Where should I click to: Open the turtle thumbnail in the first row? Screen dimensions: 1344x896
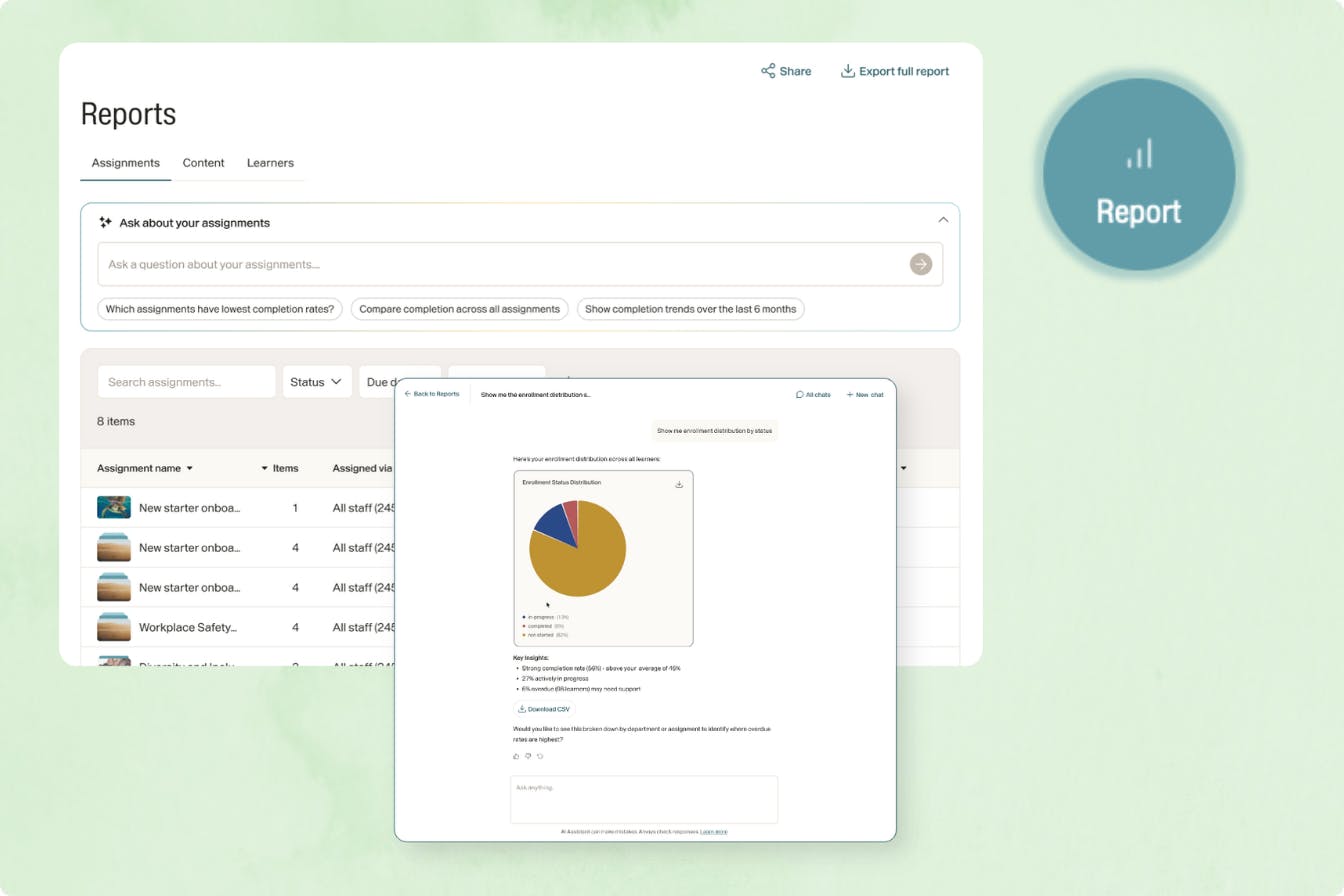click(x=114, y=507)
